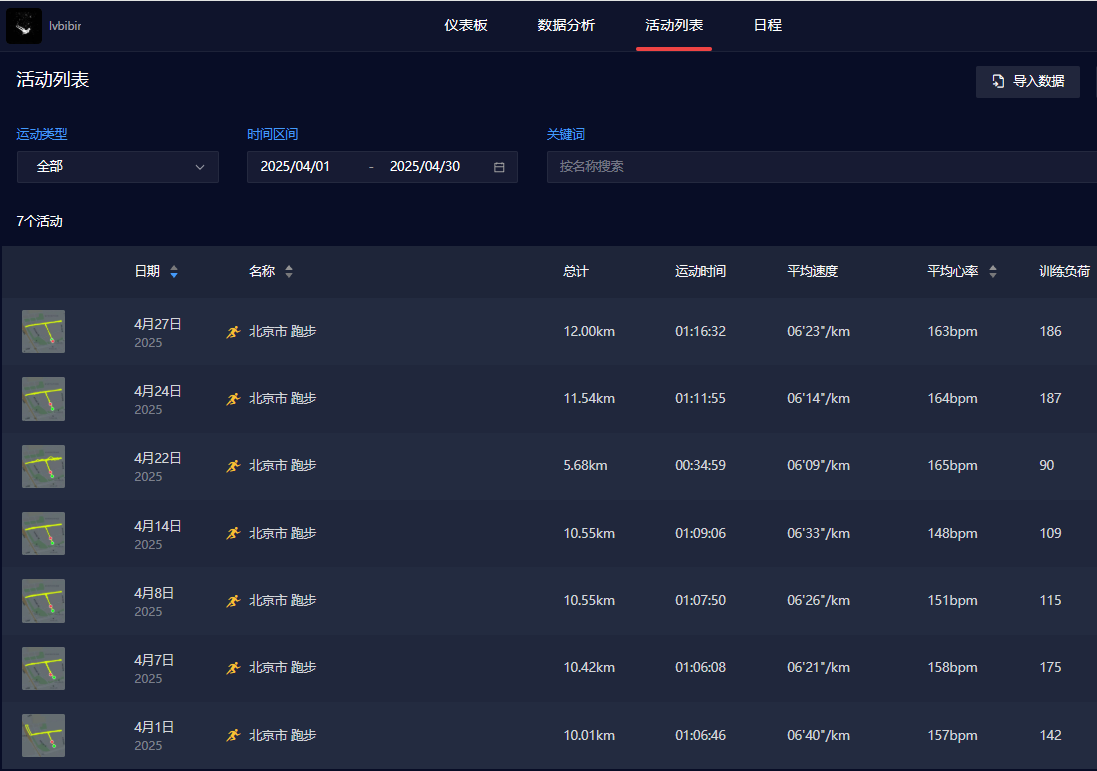Sort by 名称 column sort arrows
This screenshot has height=771, width=1097.
tap(289, 271)
